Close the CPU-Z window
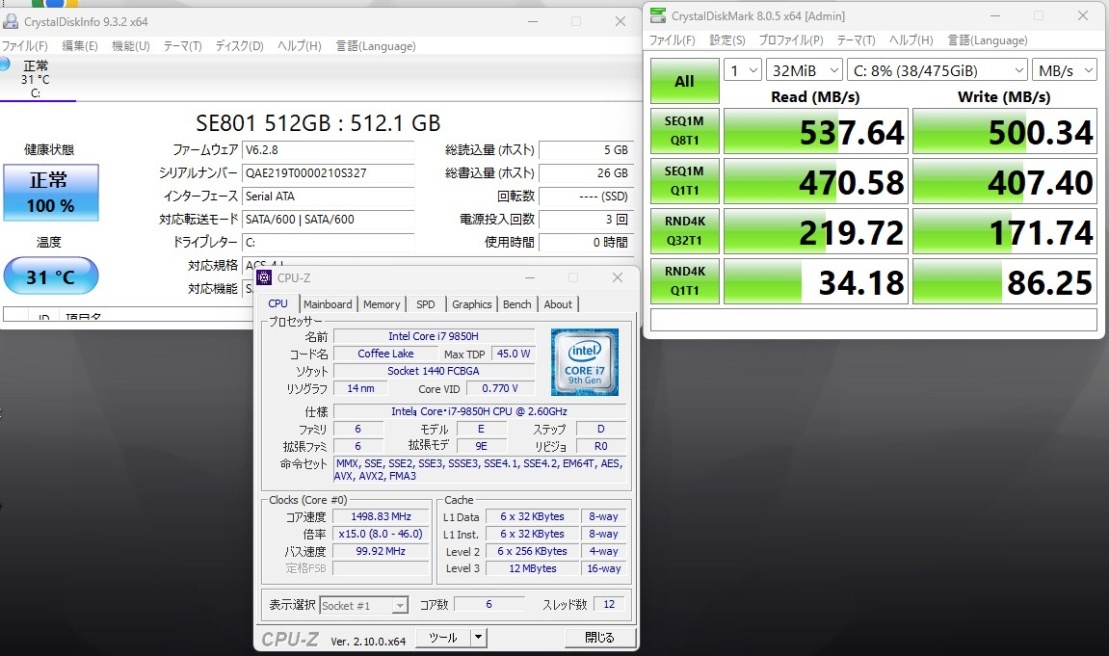1109x656 pixels. [617, 278]
